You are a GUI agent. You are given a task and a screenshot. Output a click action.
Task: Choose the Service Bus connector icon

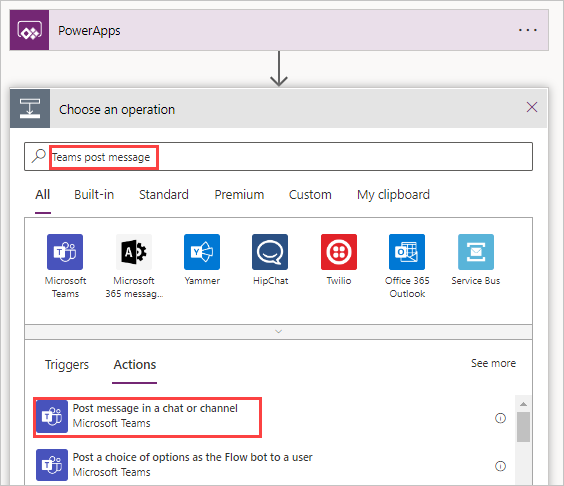476,252
